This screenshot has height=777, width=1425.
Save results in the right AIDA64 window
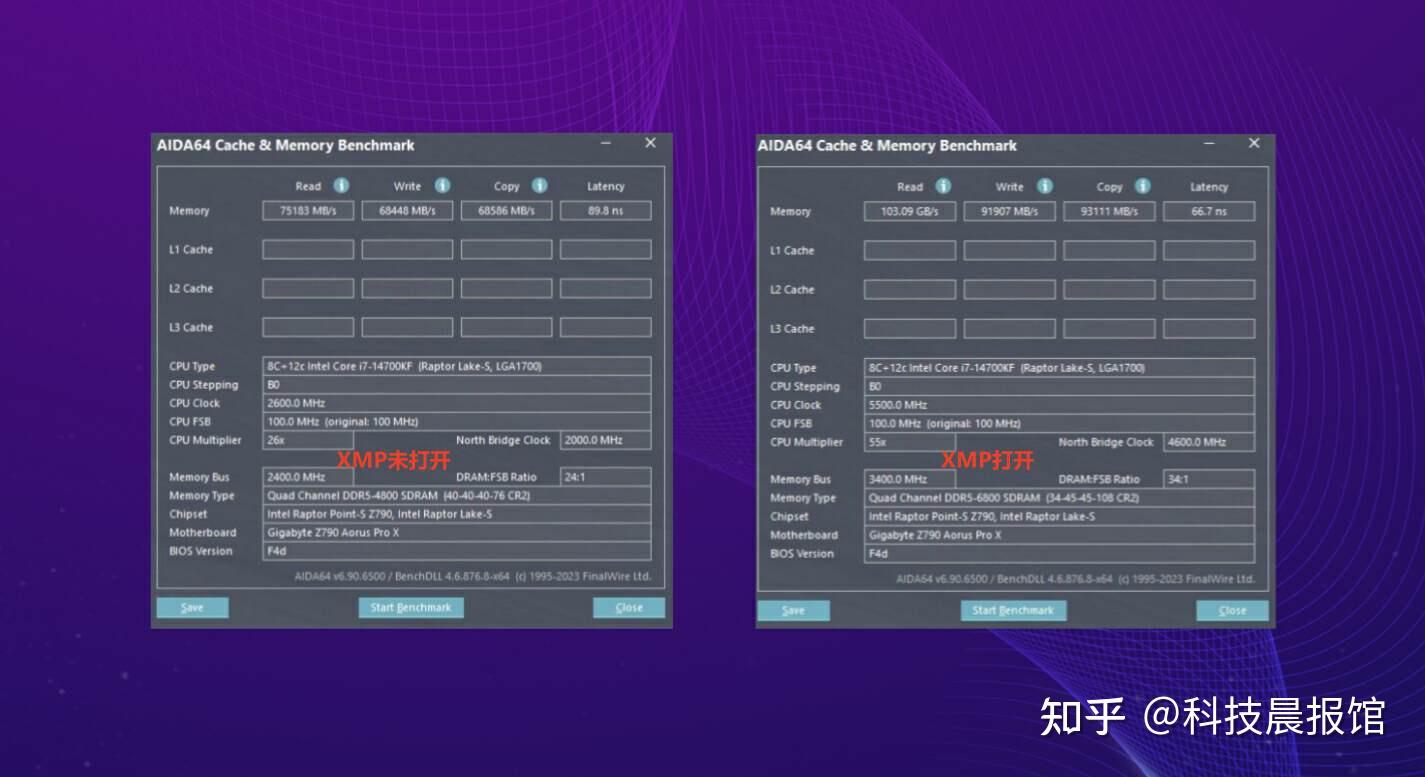793,610
